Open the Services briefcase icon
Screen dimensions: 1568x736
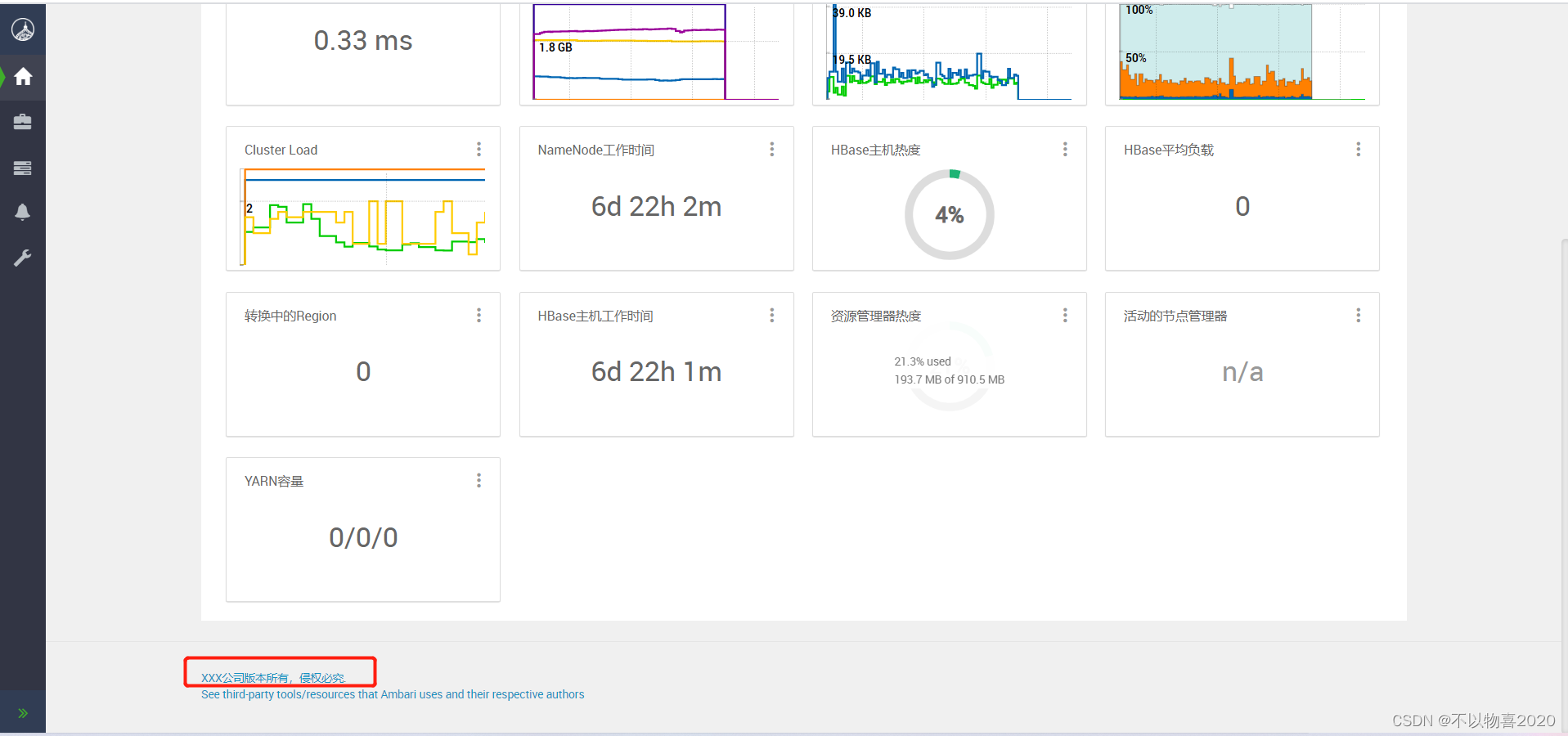[23, 122]
